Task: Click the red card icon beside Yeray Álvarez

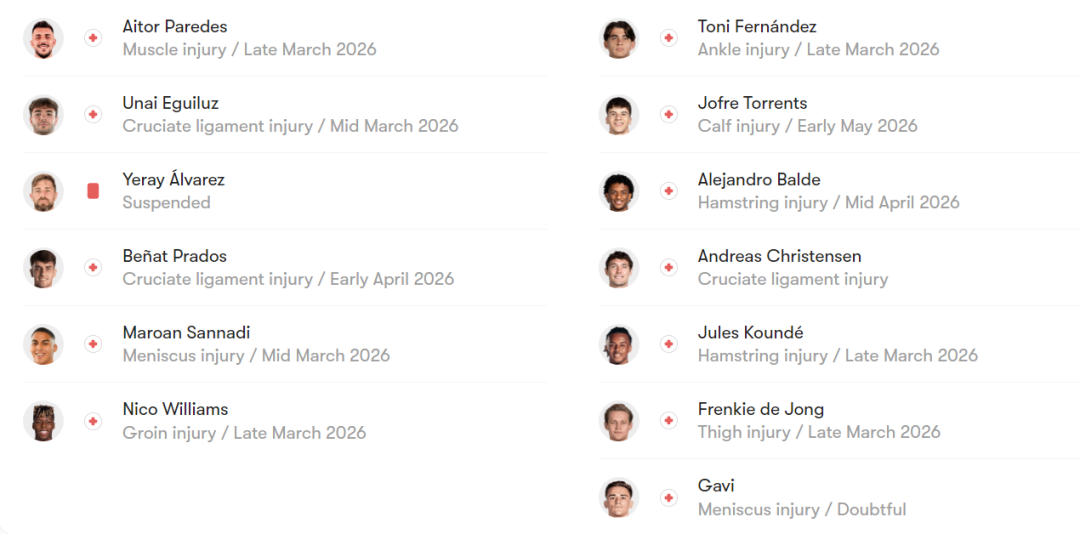Action: (93, 191)
